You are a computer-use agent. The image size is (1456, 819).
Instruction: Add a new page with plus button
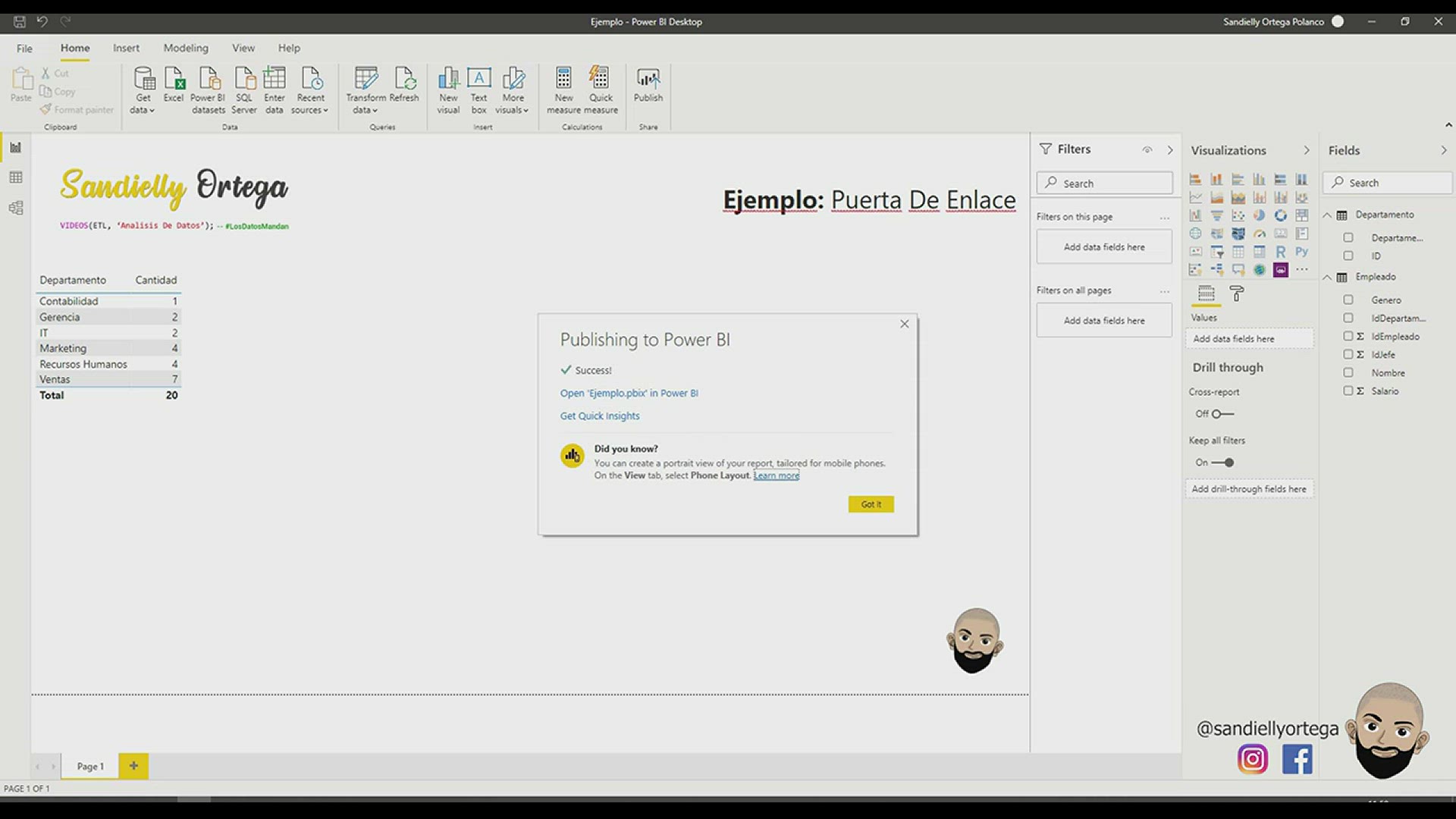click(133, 766)
